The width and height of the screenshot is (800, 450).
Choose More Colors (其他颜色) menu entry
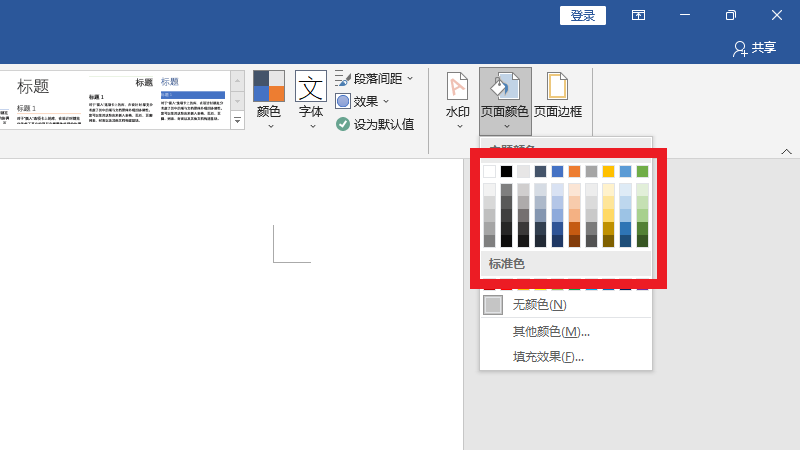[x=550, y=332]
